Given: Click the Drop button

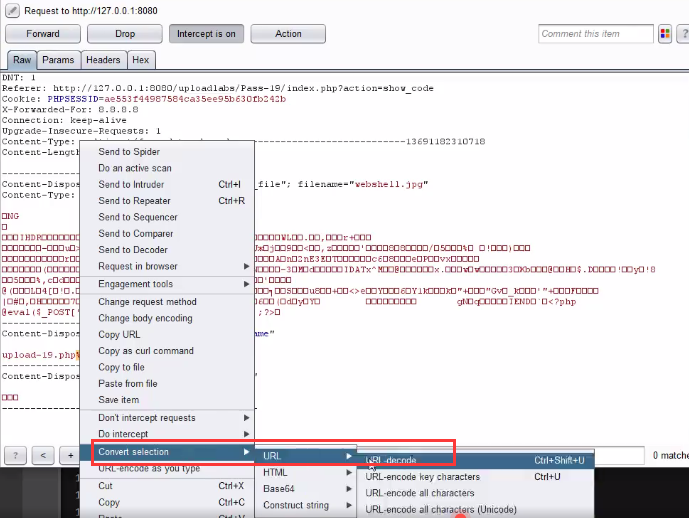Looking at the screenshot, I should click(125, 34).
